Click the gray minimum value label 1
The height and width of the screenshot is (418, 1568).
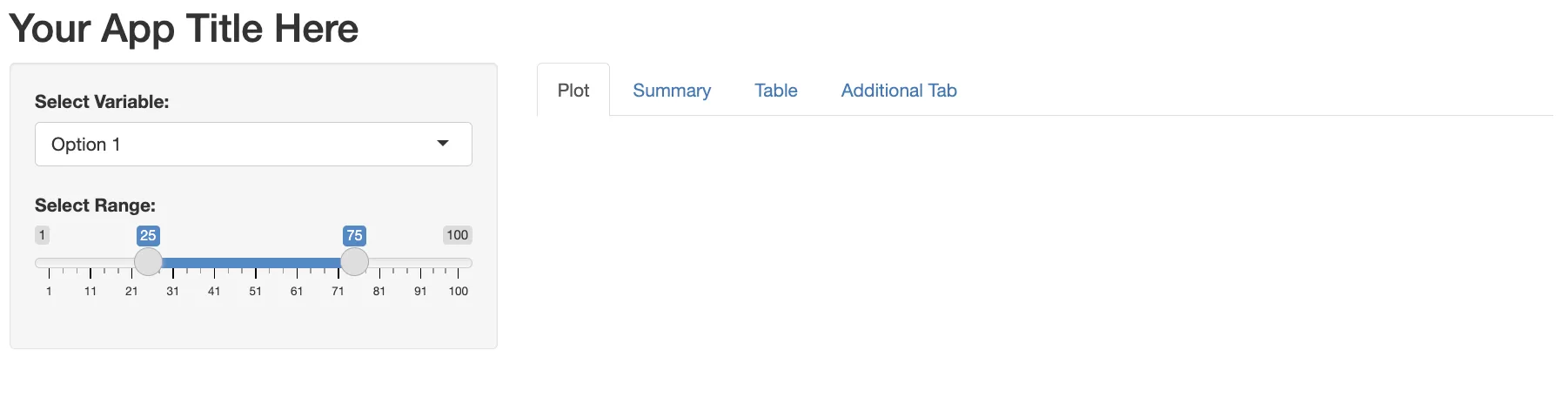42,235
